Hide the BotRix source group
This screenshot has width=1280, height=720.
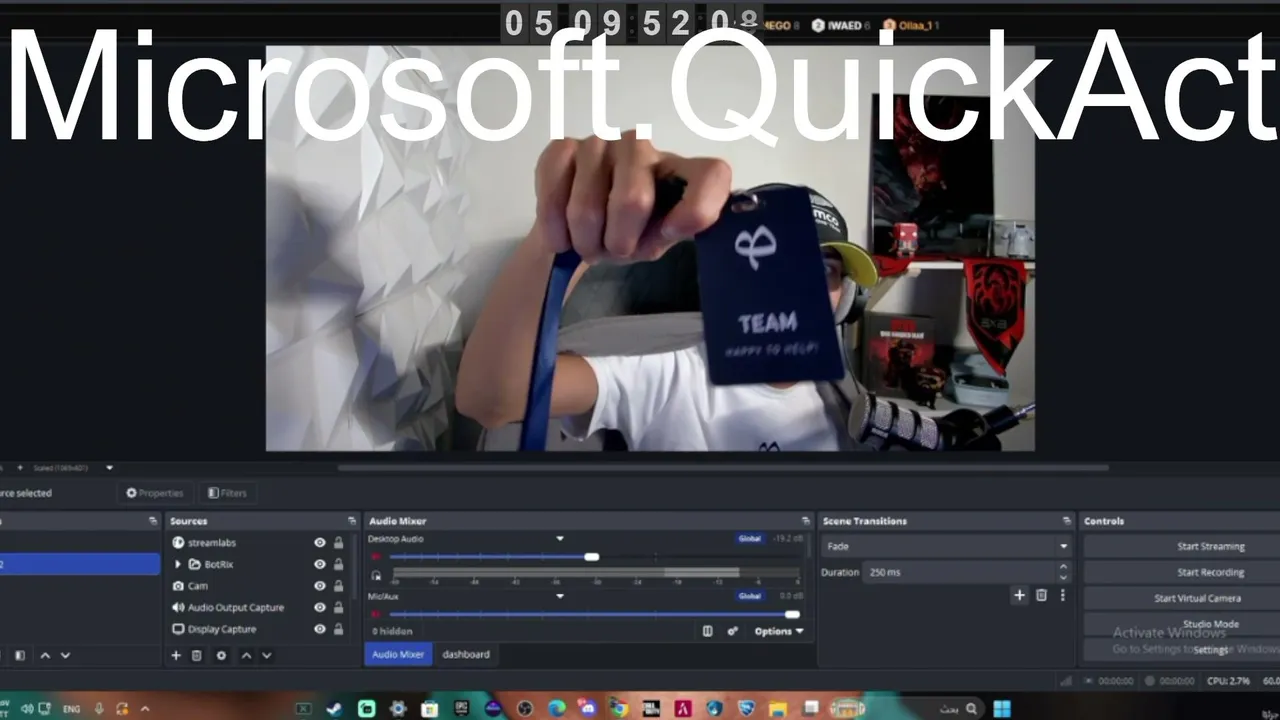[320, 565]
